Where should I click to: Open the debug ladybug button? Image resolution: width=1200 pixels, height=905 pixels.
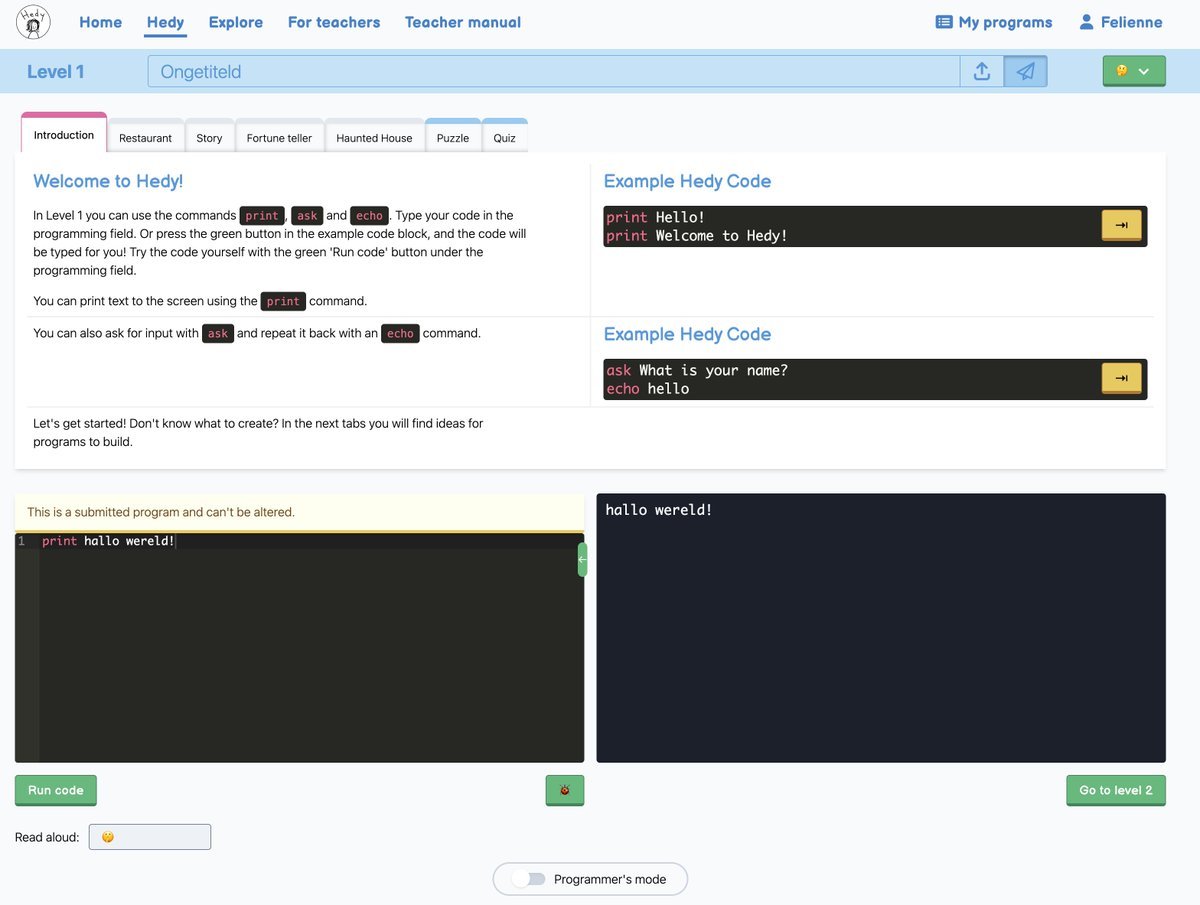(x=565, y=790)
